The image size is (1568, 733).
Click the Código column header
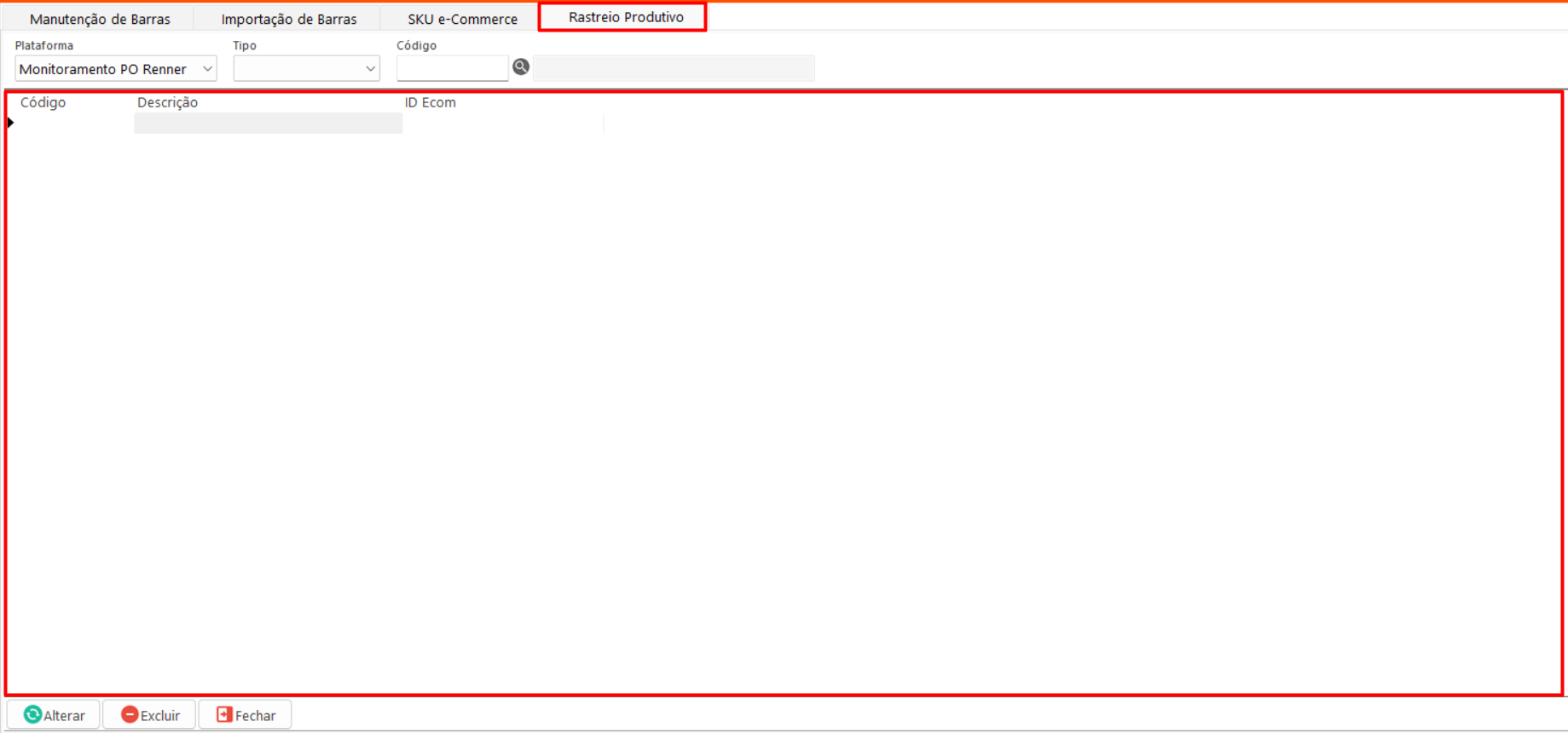click(43, 102)
